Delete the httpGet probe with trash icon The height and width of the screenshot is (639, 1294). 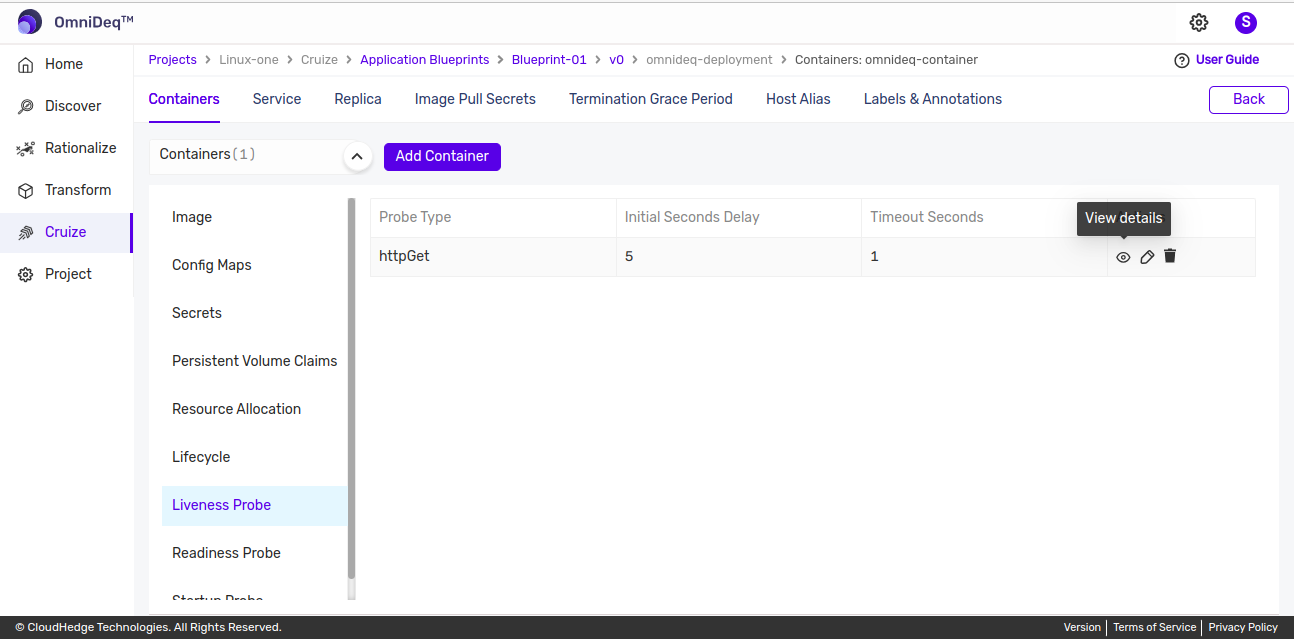[1170, 256]
